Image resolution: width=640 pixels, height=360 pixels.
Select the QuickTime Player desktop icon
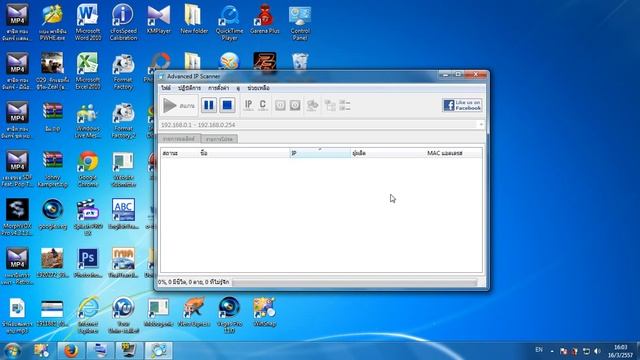pos(229,22)
